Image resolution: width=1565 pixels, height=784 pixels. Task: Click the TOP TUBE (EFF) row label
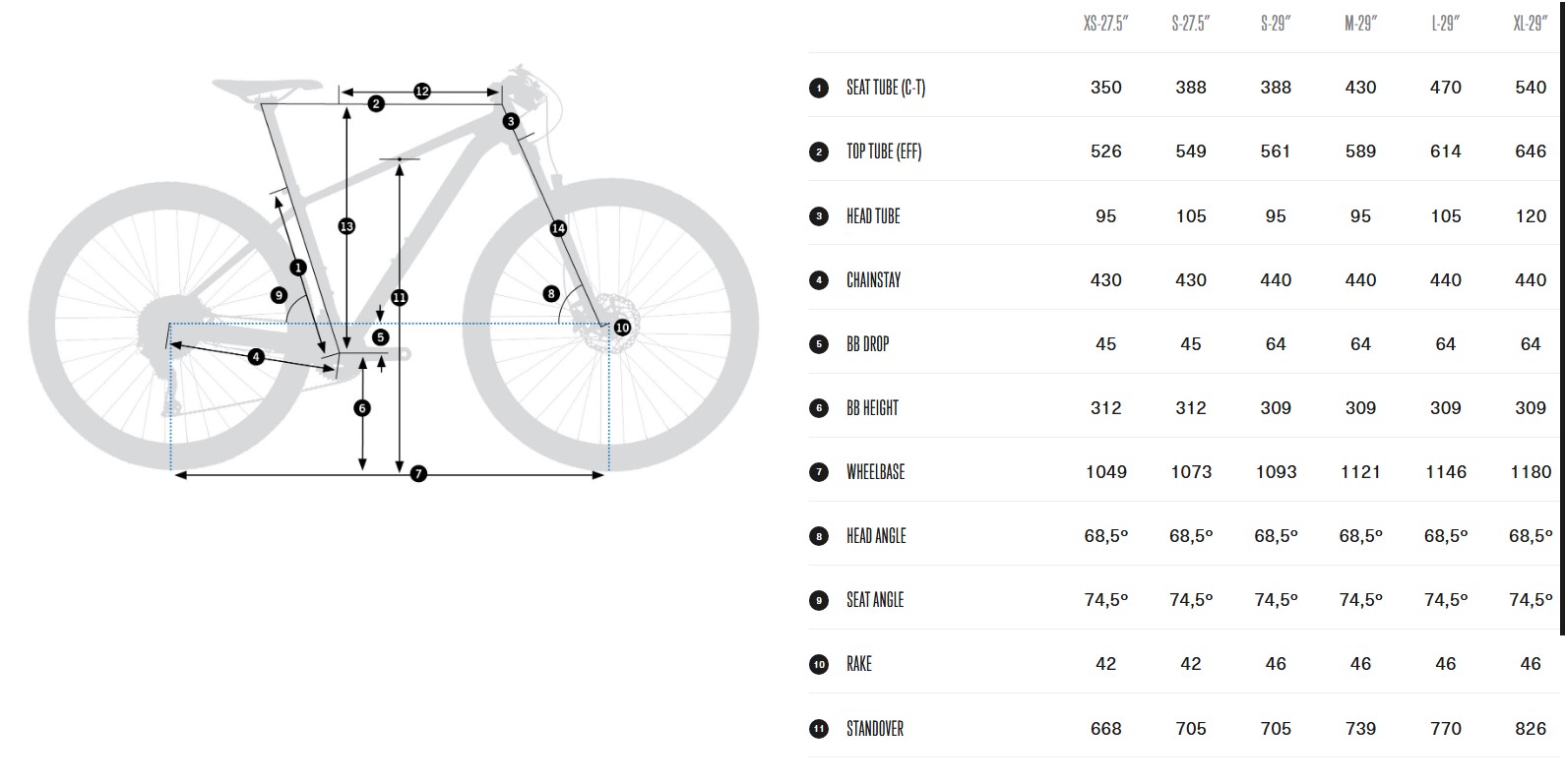click(x=884, y=151)
